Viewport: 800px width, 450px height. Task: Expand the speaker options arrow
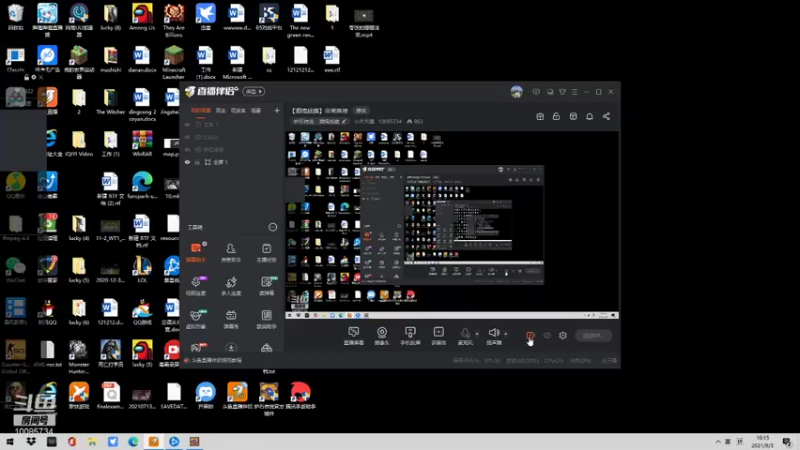506,334
